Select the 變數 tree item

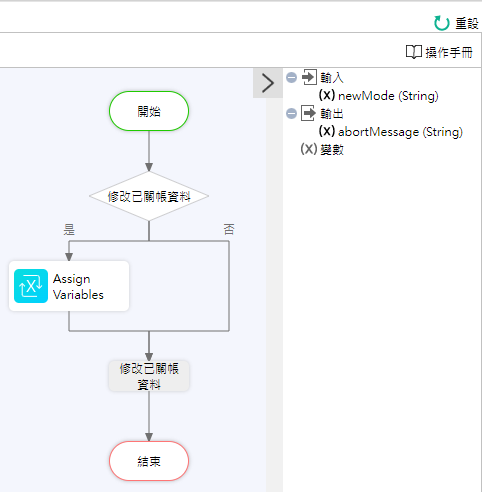point(332,150)
